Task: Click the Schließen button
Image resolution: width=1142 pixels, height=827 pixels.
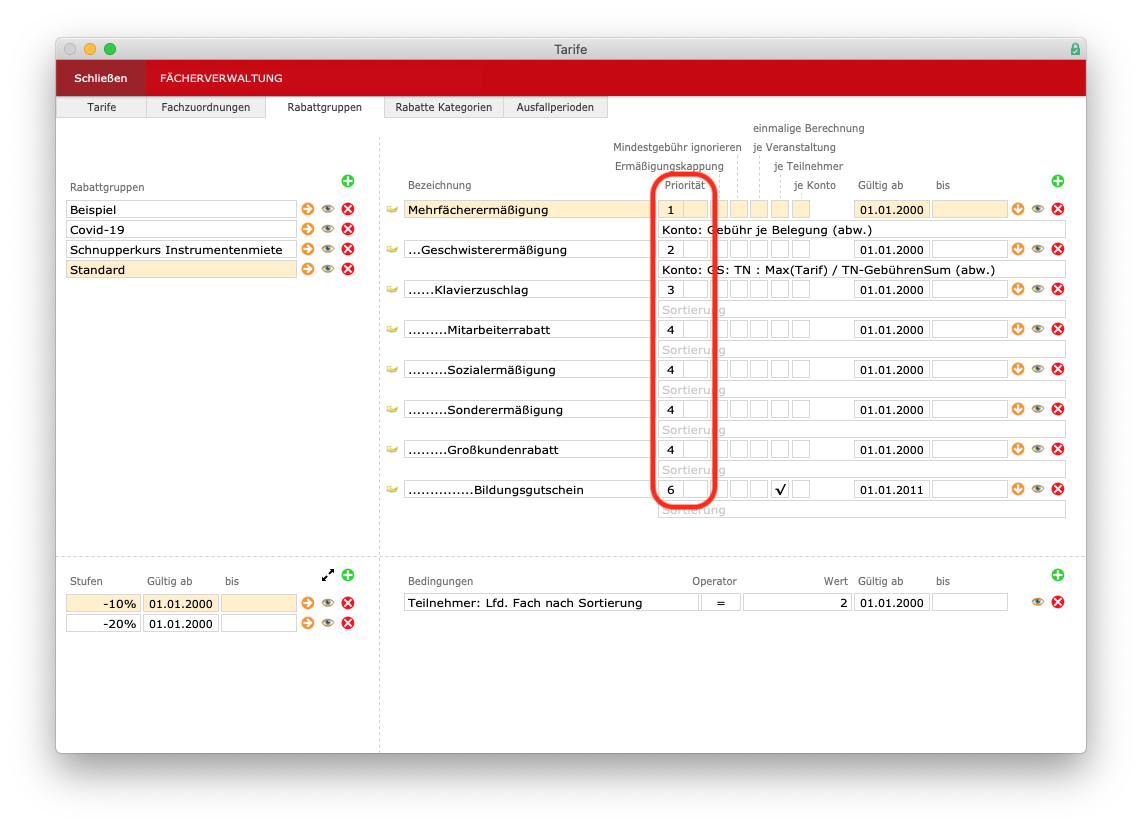Action: (101, 78)
